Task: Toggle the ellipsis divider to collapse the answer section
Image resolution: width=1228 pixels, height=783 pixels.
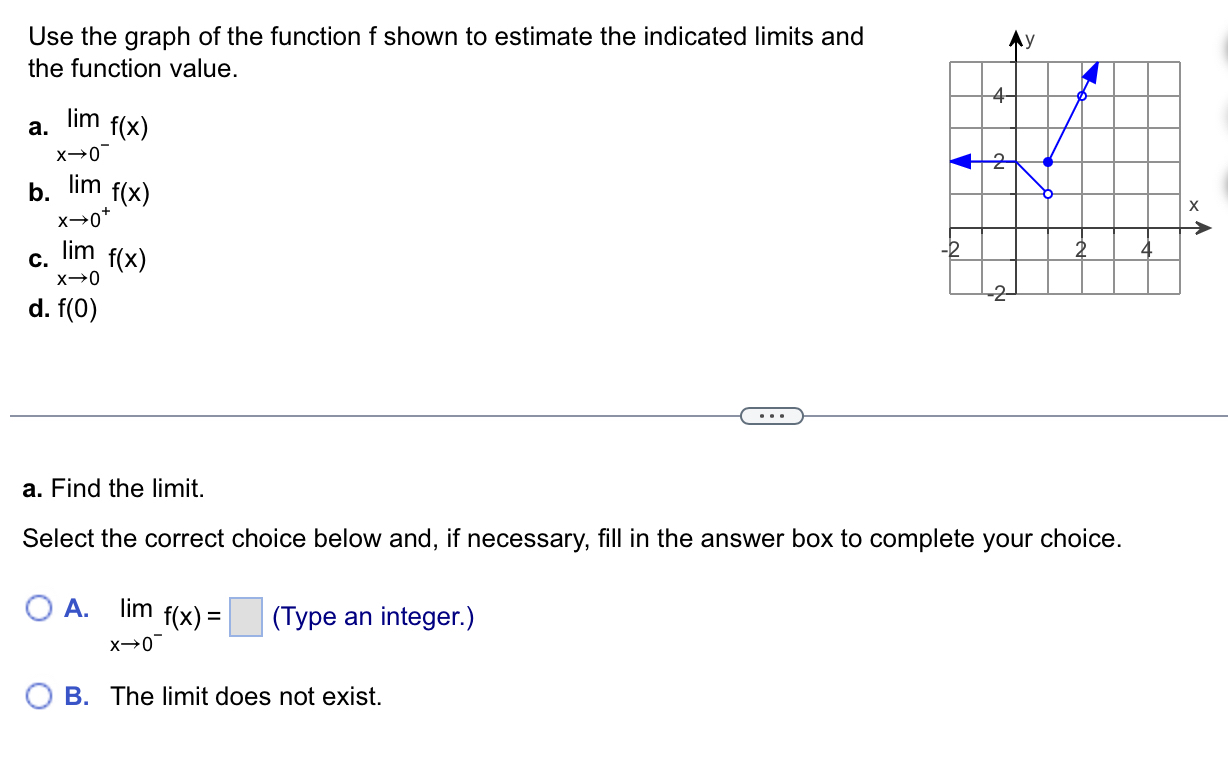Action: point(770,415)
